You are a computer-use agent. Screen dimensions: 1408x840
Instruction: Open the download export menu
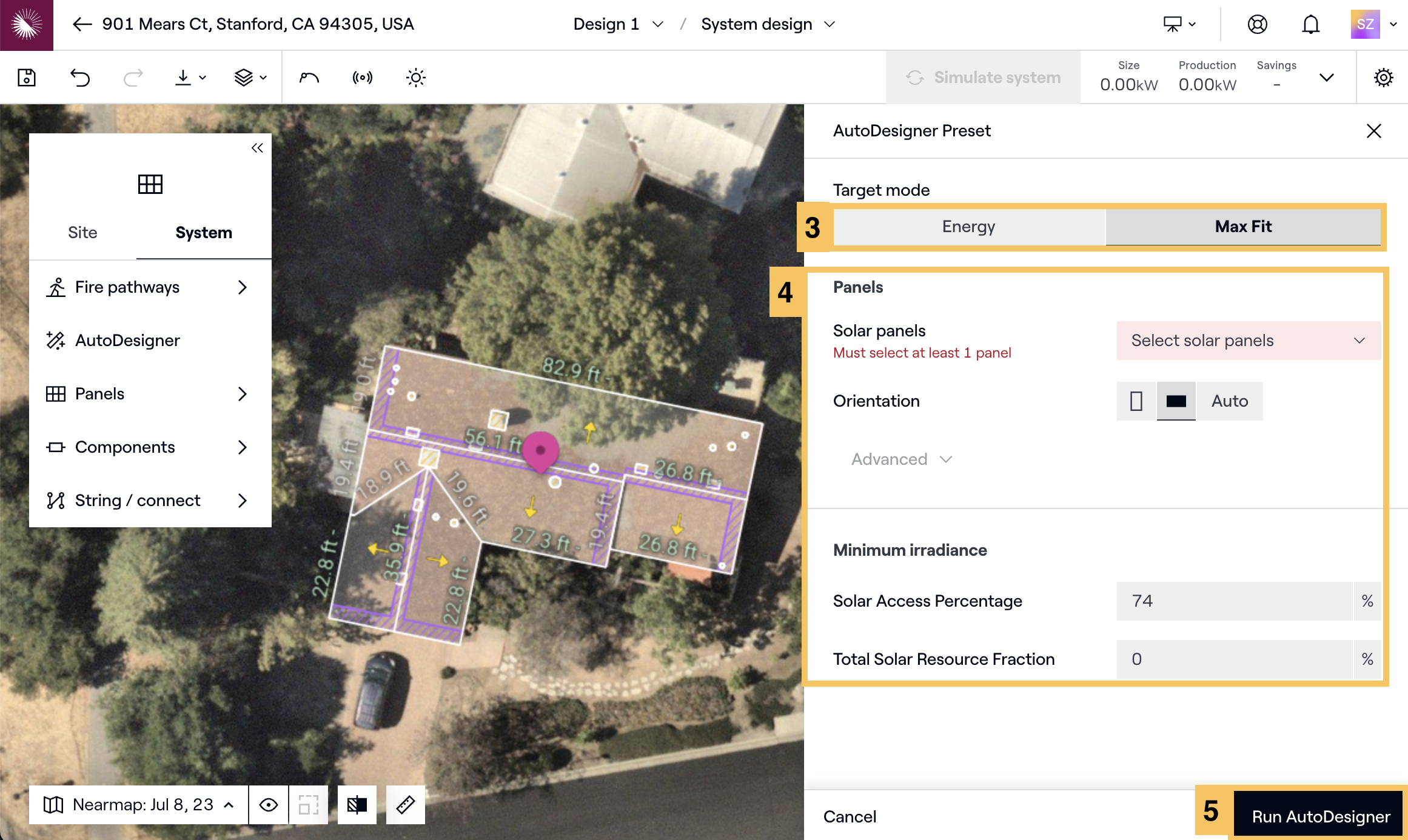click(190, 78)
